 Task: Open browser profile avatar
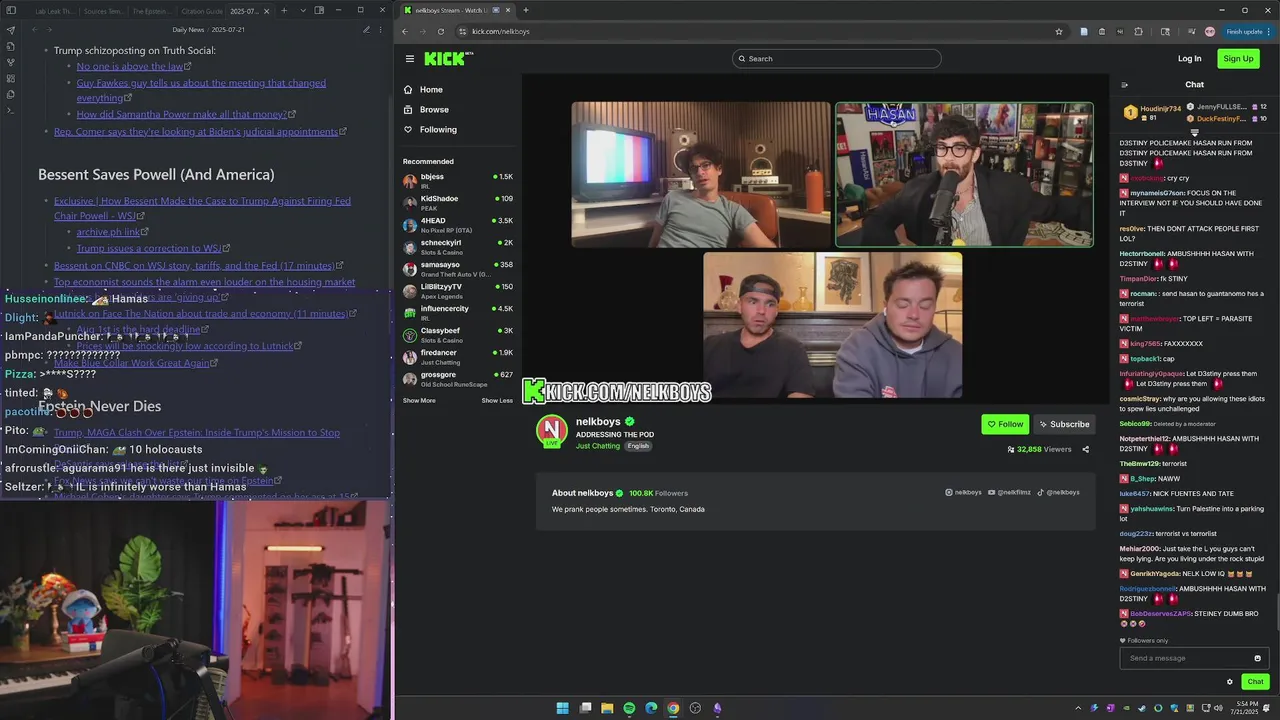[1210, 31]
